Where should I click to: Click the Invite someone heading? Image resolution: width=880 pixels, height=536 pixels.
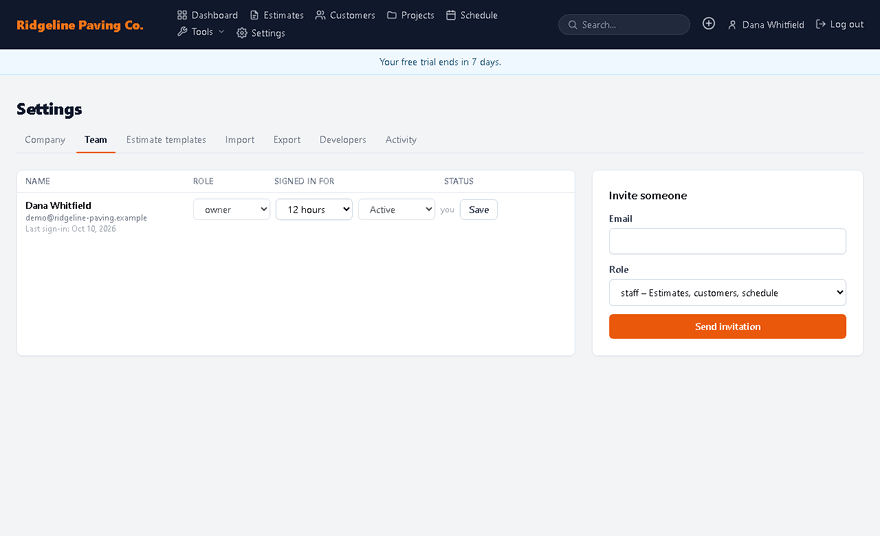(648, 195)
